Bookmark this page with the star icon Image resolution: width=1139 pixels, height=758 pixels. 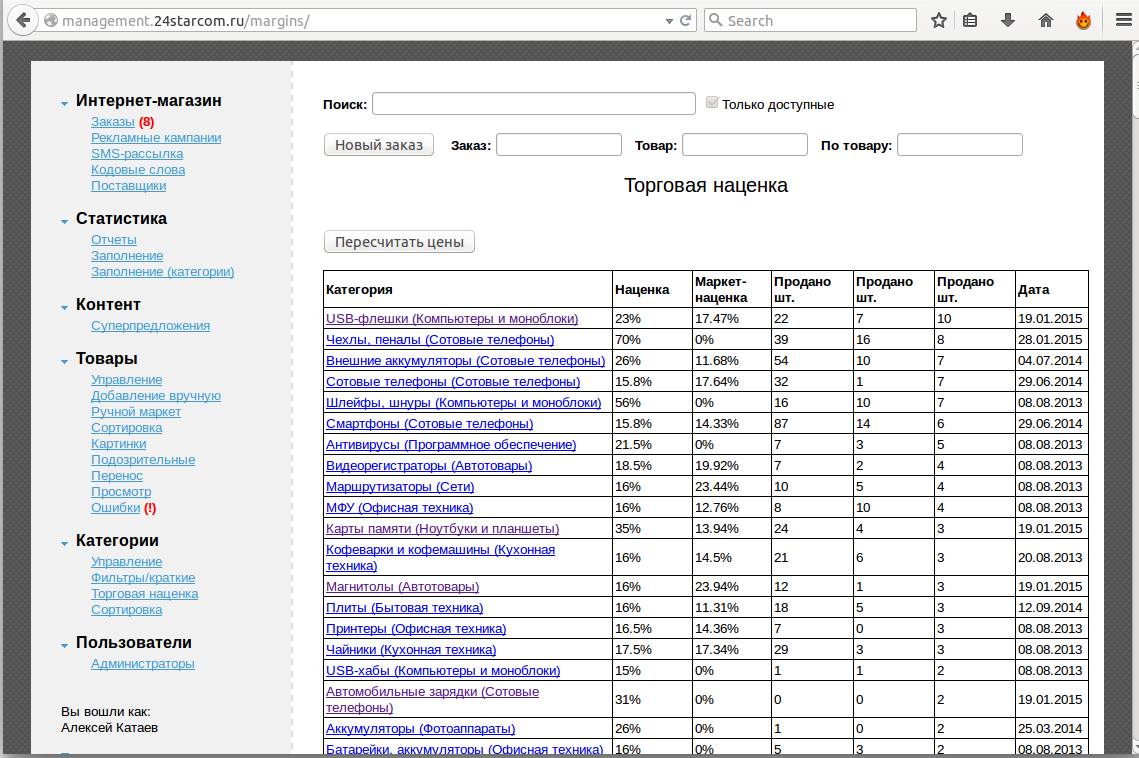938,20
